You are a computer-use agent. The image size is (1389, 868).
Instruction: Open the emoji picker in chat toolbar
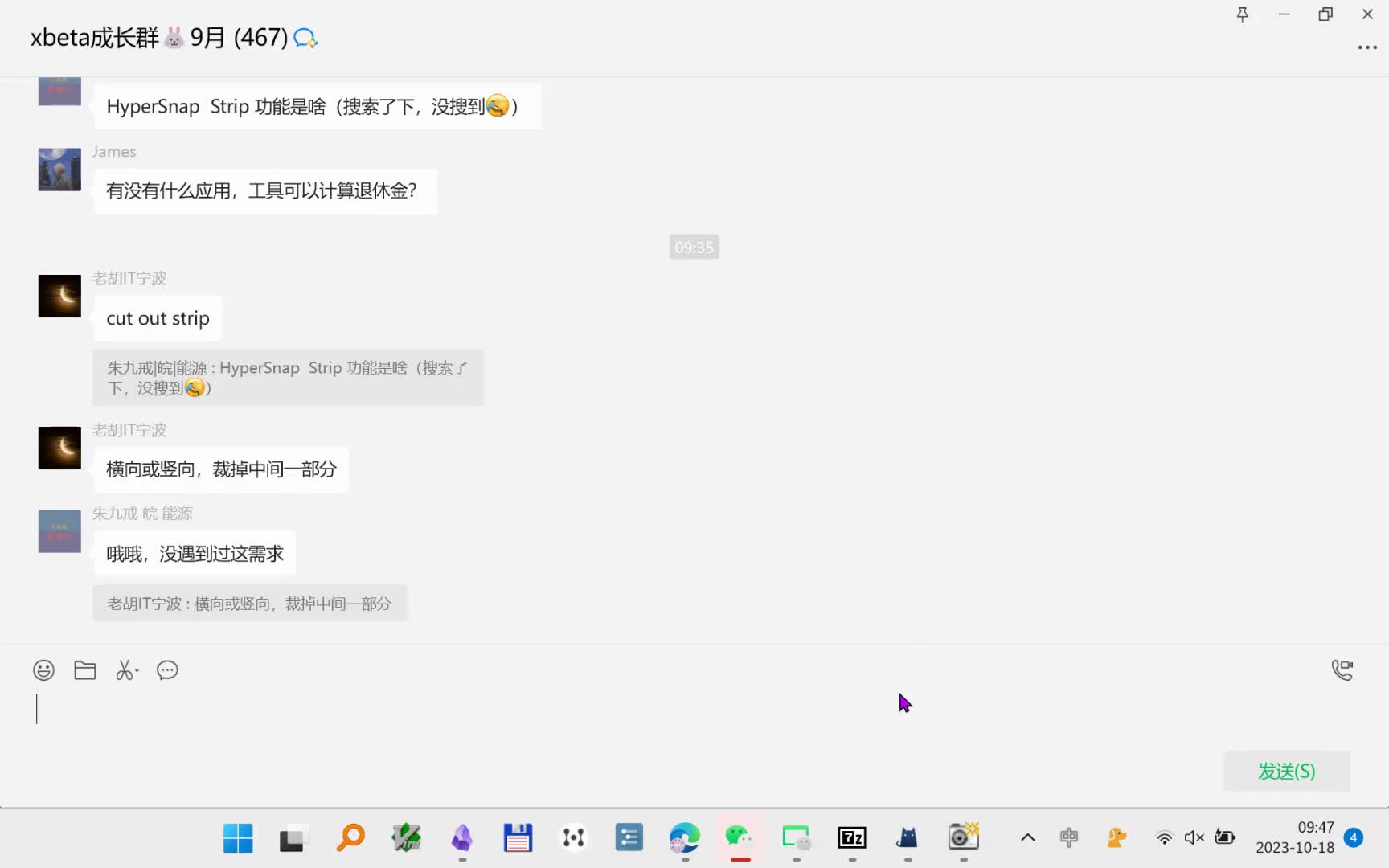[43, 670]
